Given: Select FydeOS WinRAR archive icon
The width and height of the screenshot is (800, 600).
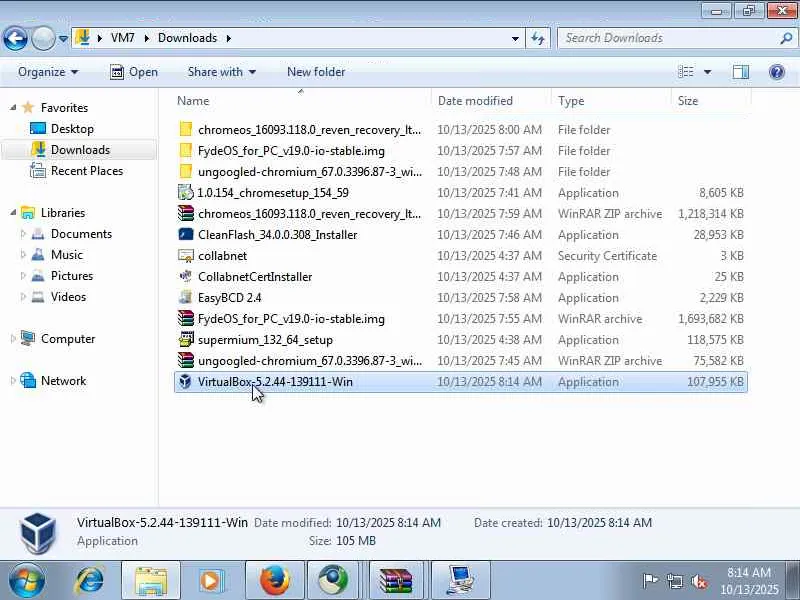Looking at the screenshot, I should click(x=186, y=318).
